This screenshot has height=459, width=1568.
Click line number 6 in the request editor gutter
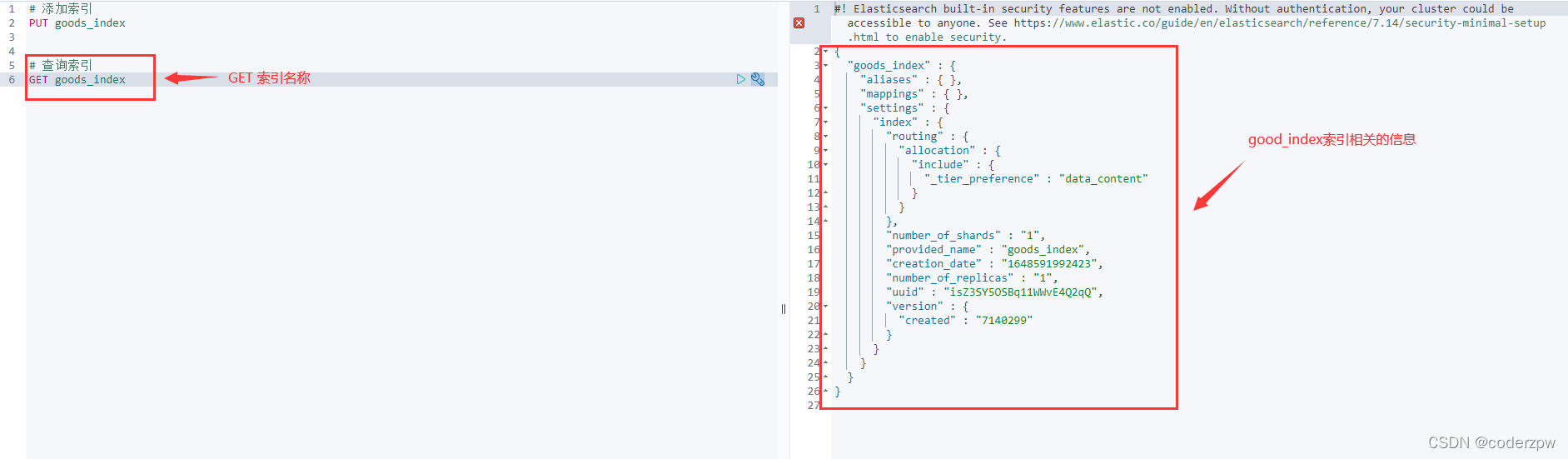pos(12,80)
